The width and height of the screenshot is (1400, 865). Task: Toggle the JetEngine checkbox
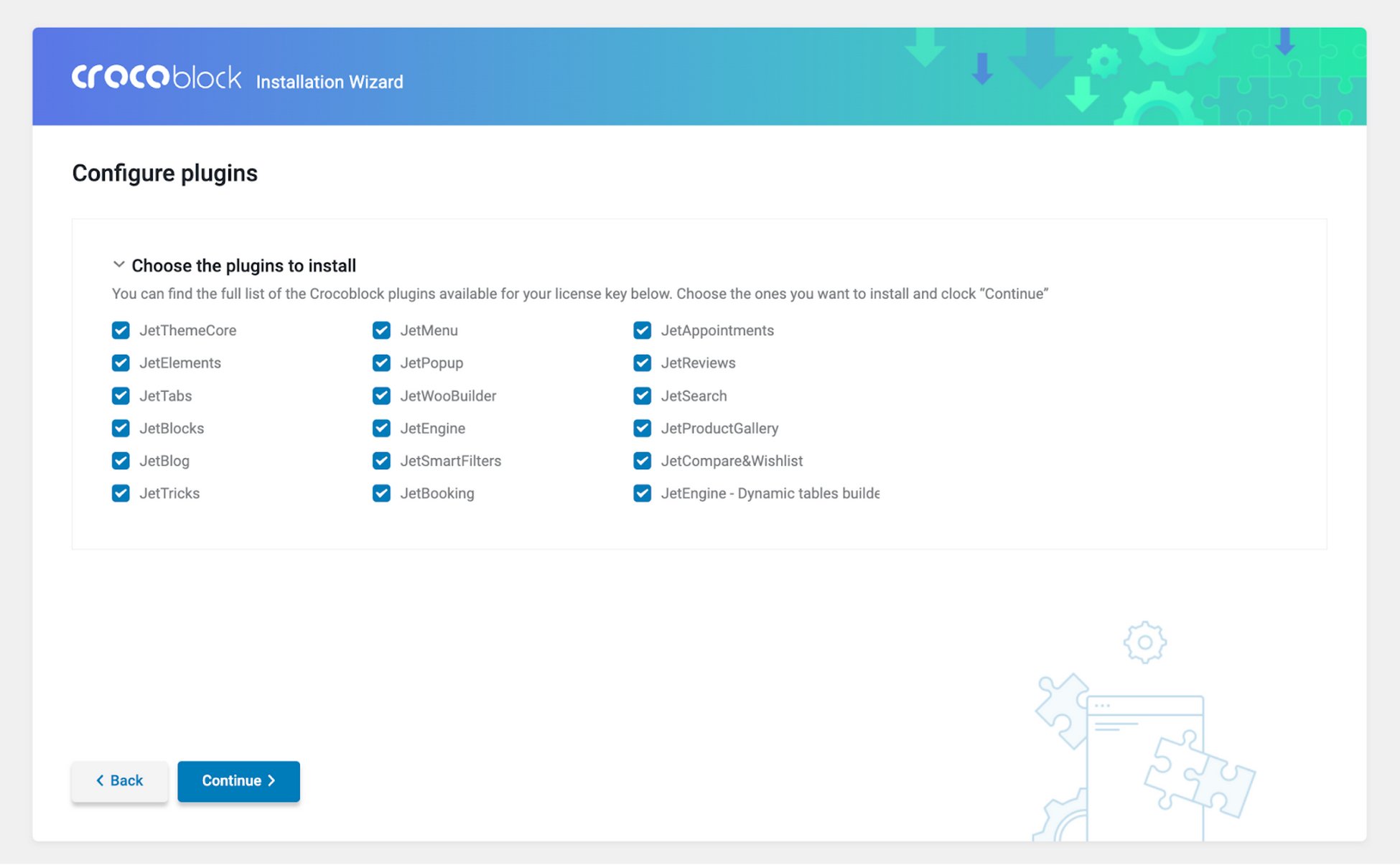coord(381,428)
